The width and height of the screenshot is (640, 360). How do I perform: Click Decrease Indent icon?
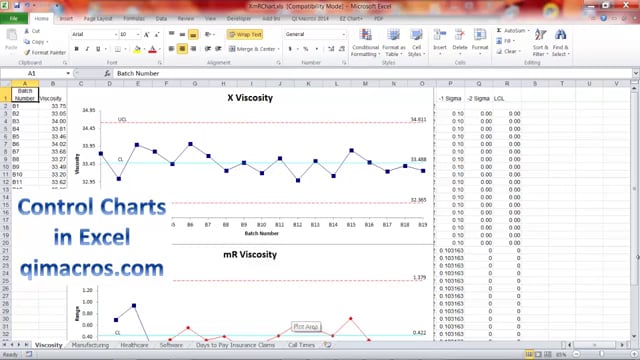coord(208,49)
